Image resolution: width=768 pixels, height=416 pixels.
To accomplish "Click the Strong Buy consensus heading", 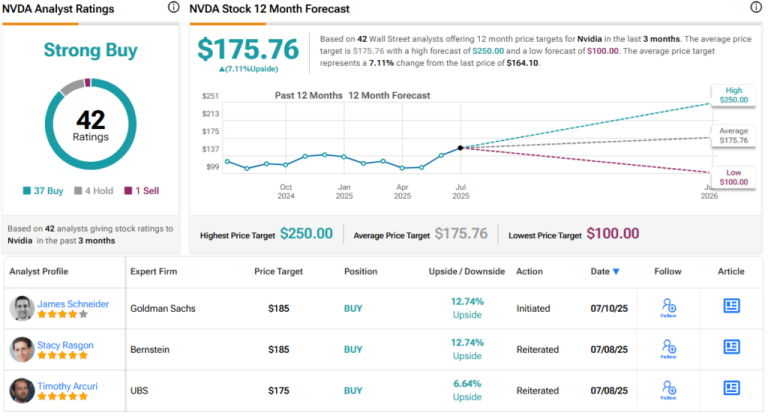I will (91, 50).
